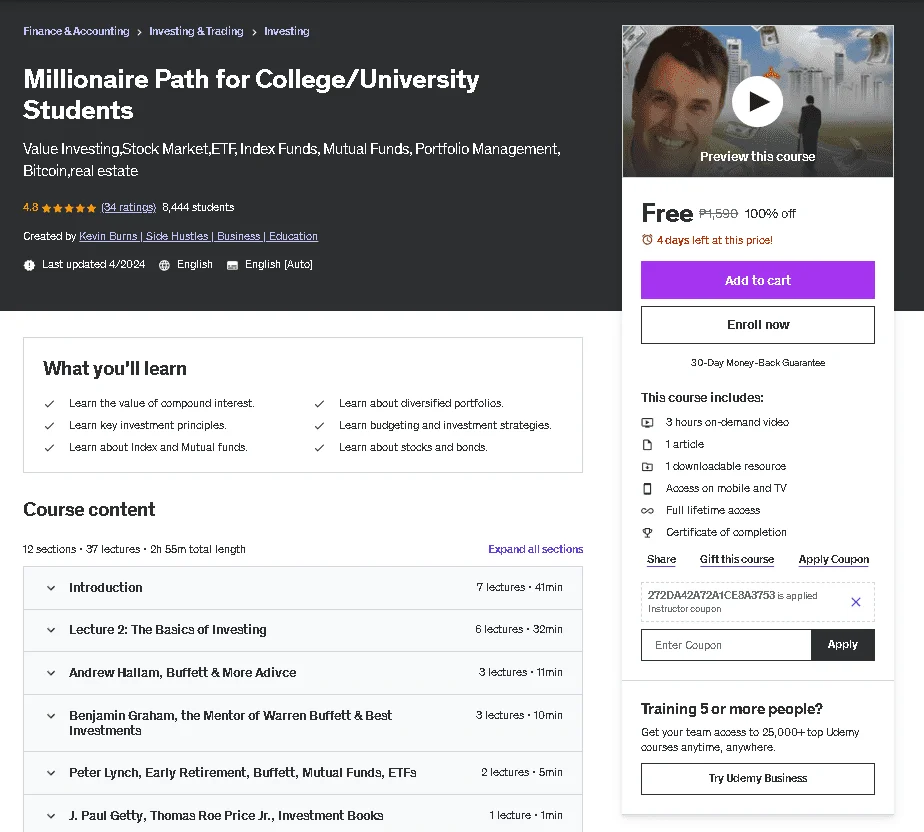The width and height of the screenshot is (924, 832).
Task: Click Gift this course
Action: click(x=737, y=559)
